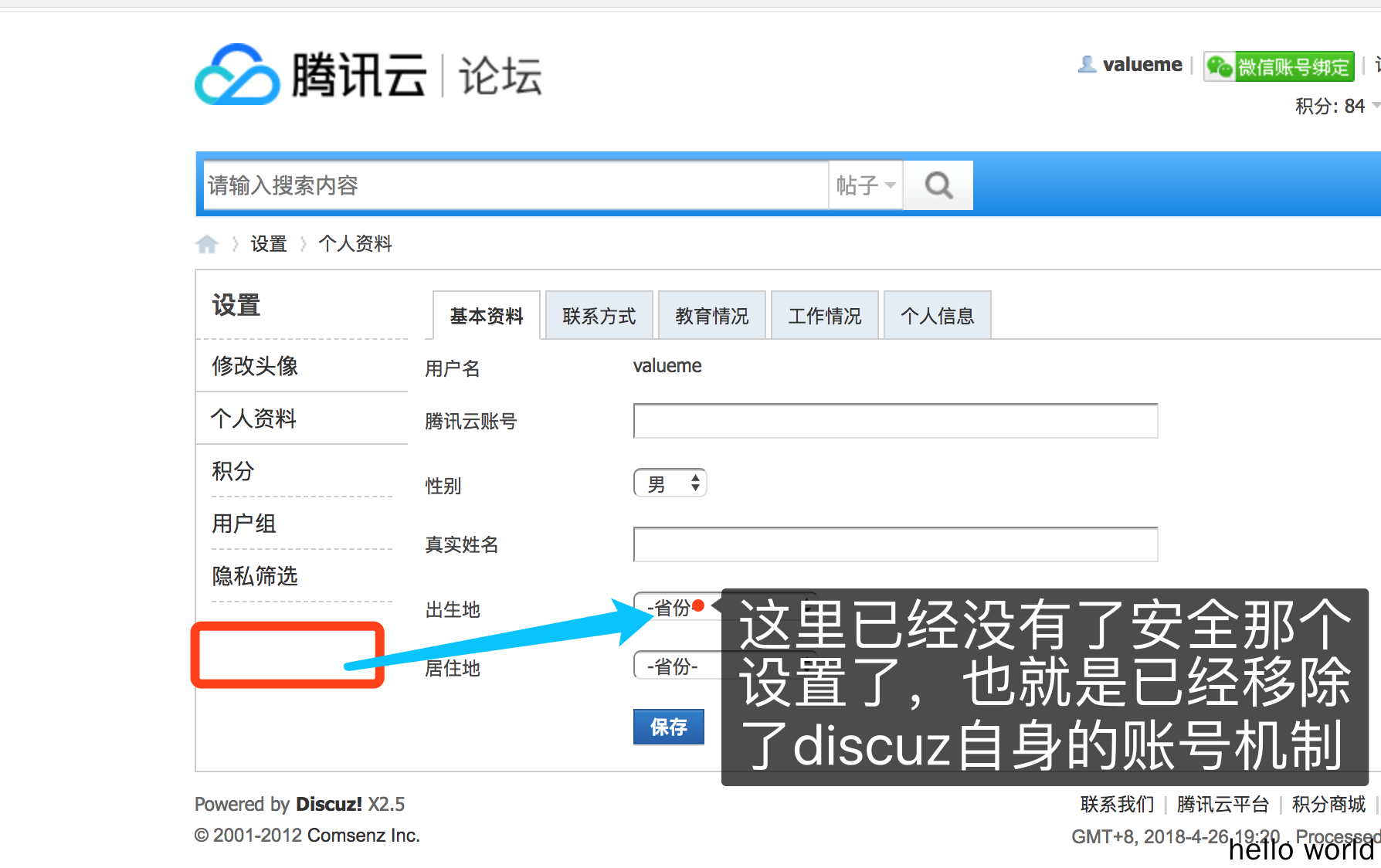Click the 个人资料 breadcrumb link

point(355,244)
